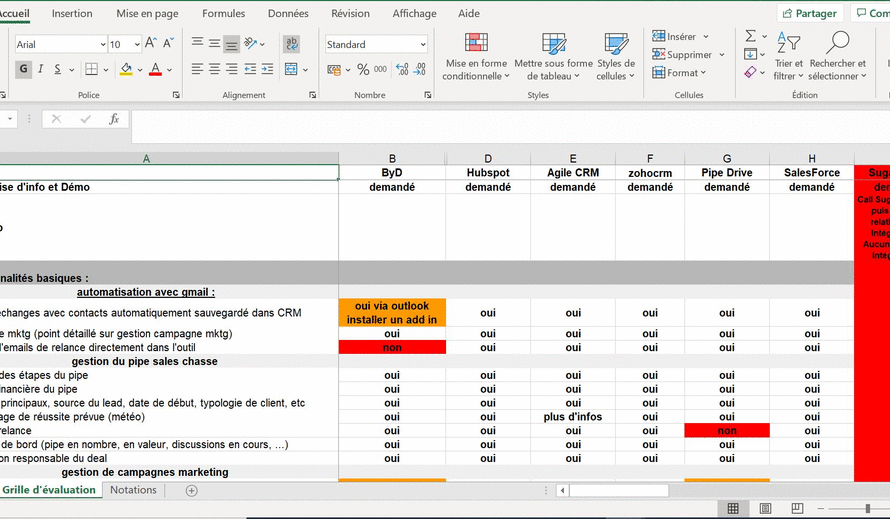Open Styles de cellules gallery
Image resolution: width=890 pixels, height=519 pixels.
click(x=616, y=57)
